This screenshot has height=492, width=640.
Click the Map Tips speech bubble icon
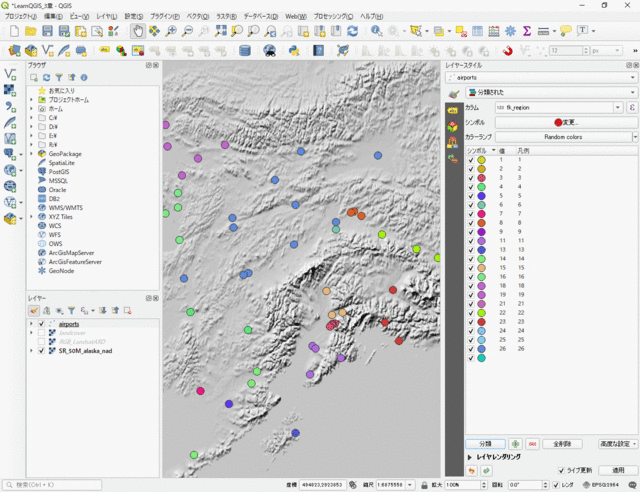pyautogui.click(x=566, y=31)
